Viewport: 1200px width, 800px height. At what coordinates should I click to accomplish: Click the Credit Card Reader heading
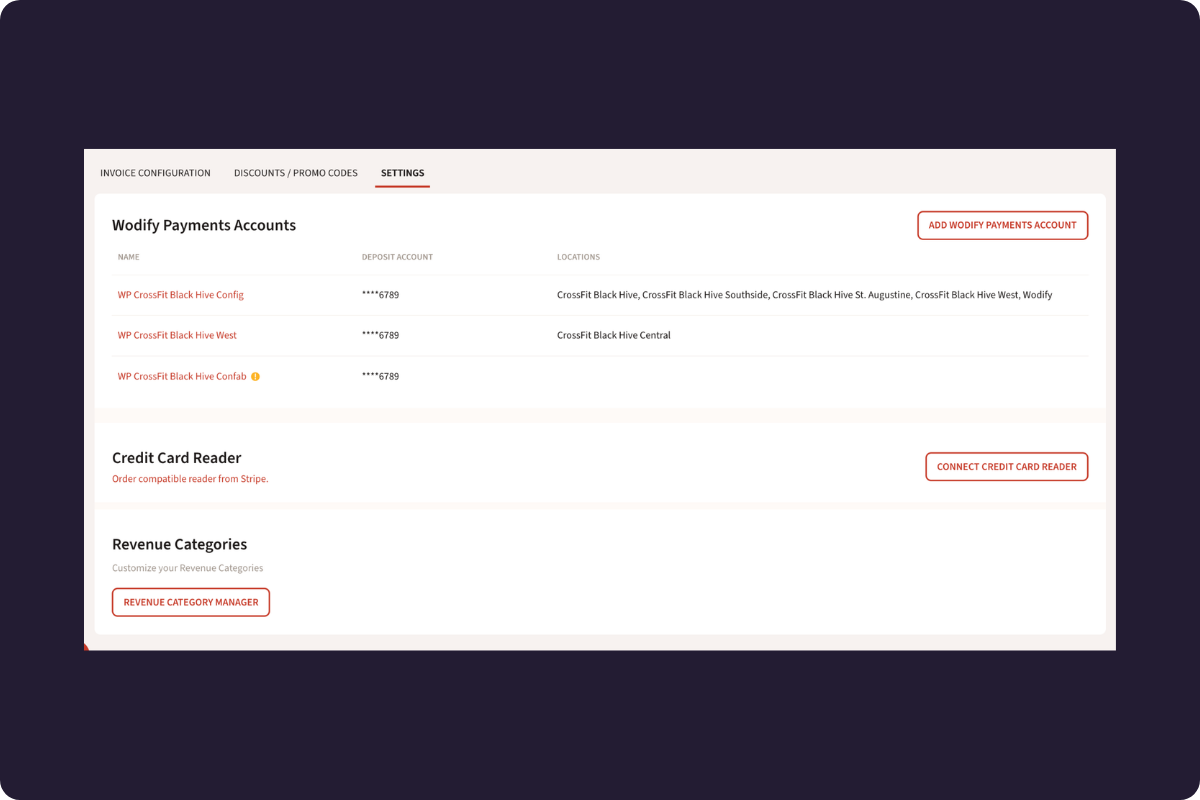pos(177,458)
